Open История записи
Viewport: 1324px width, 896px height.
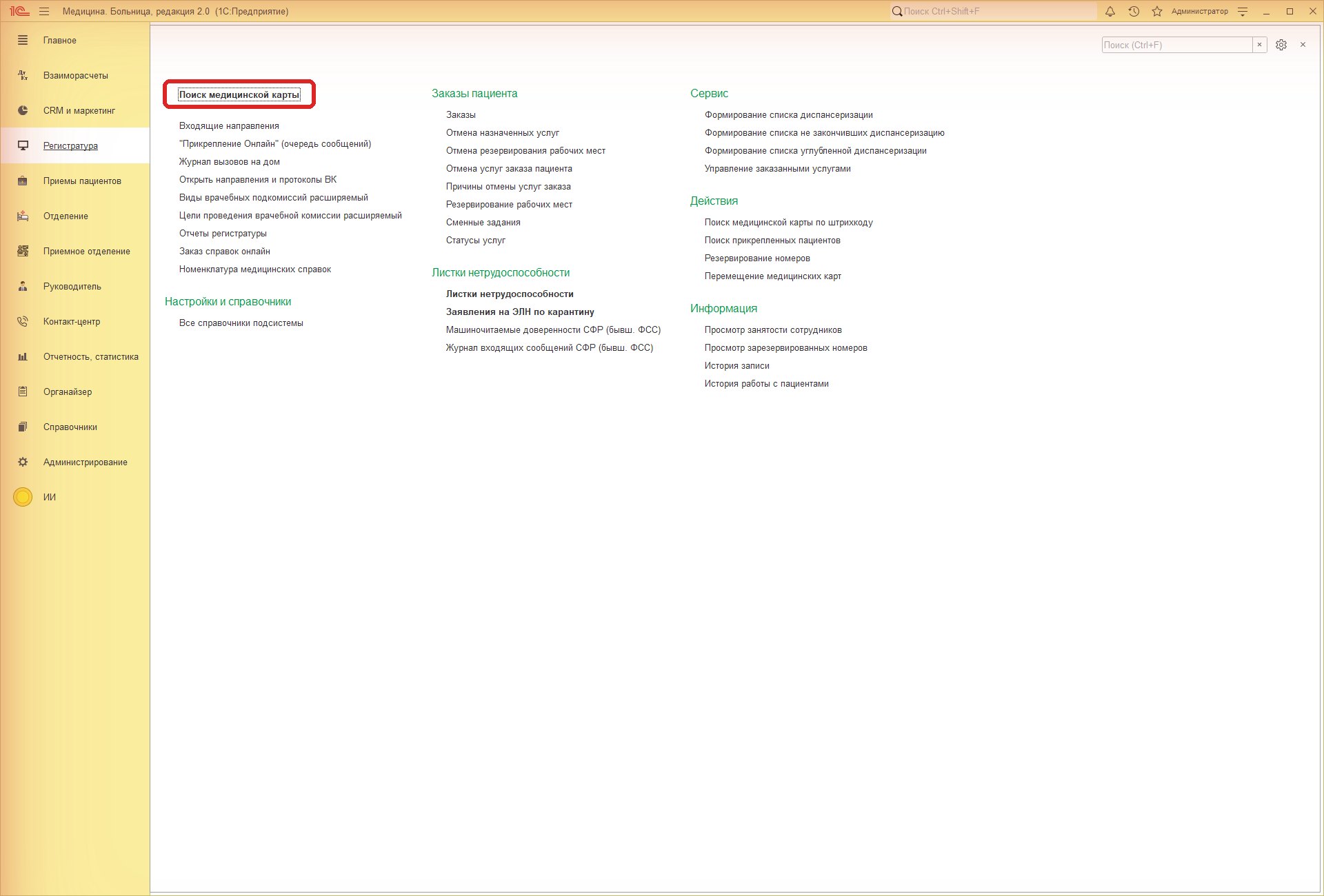coord(737,365)
